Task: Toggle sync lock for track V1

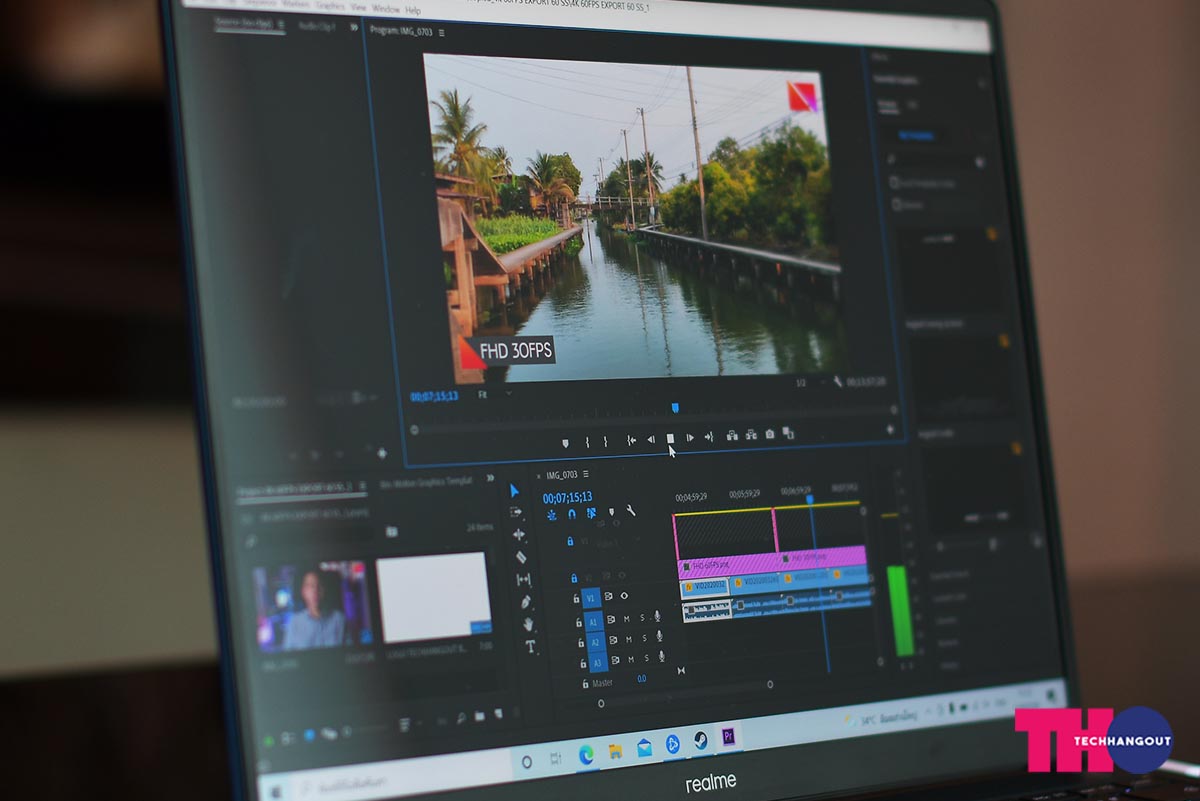Action: coord(608,597)
